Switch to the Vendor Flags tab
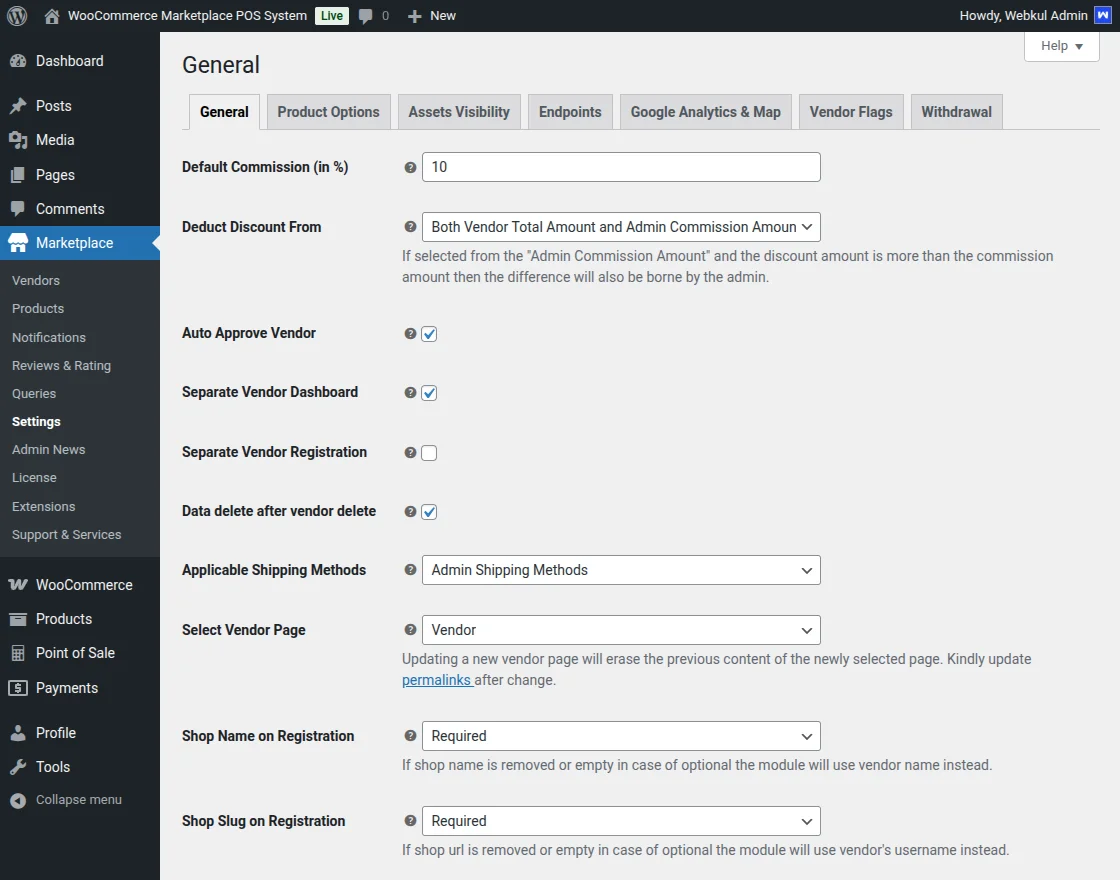Viewport: 1120px width, 880px height. click(851, 111)
